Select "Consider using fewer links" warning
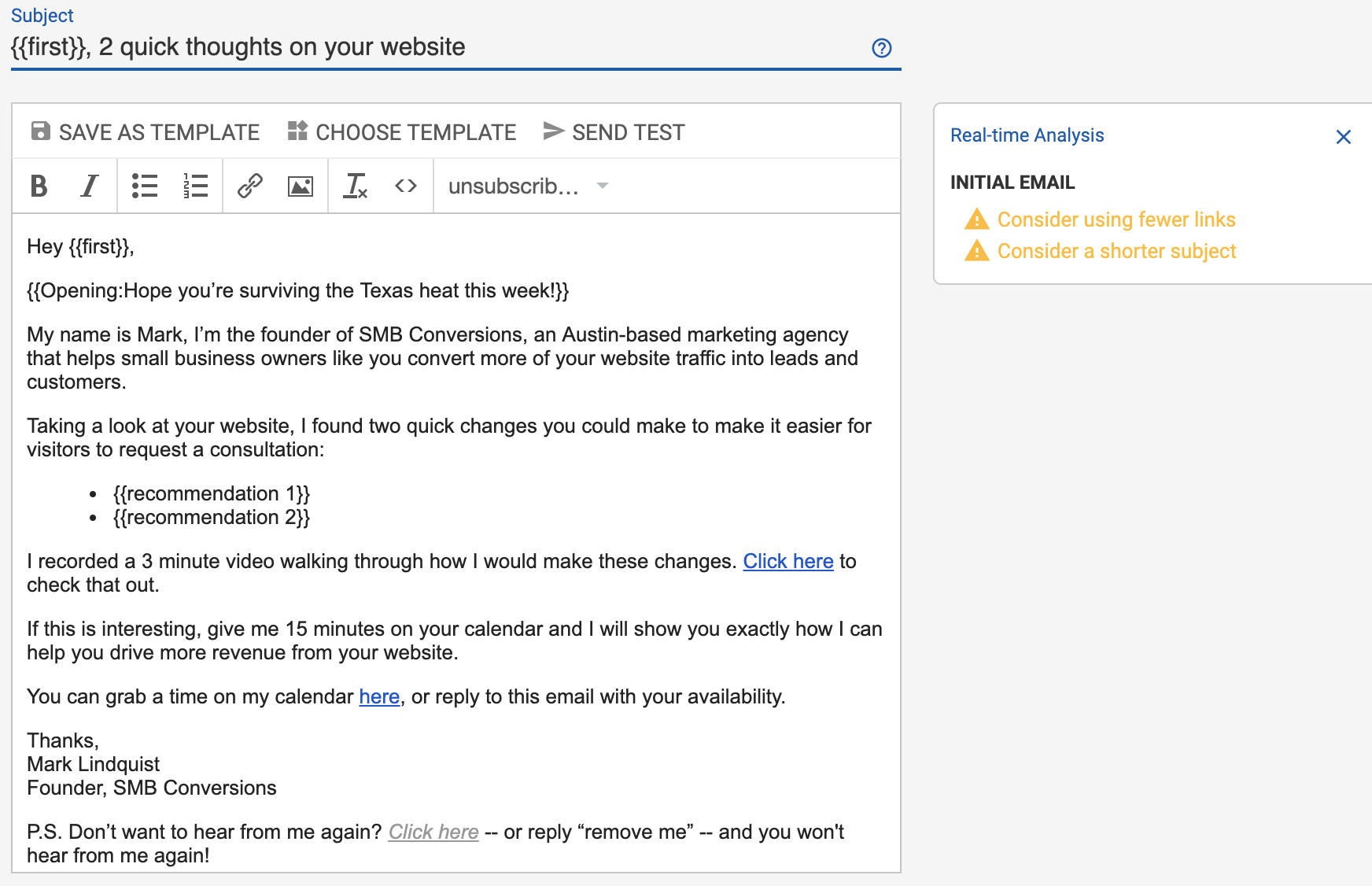Screen dimensions: 1372x886 [x=1116, y=220]
